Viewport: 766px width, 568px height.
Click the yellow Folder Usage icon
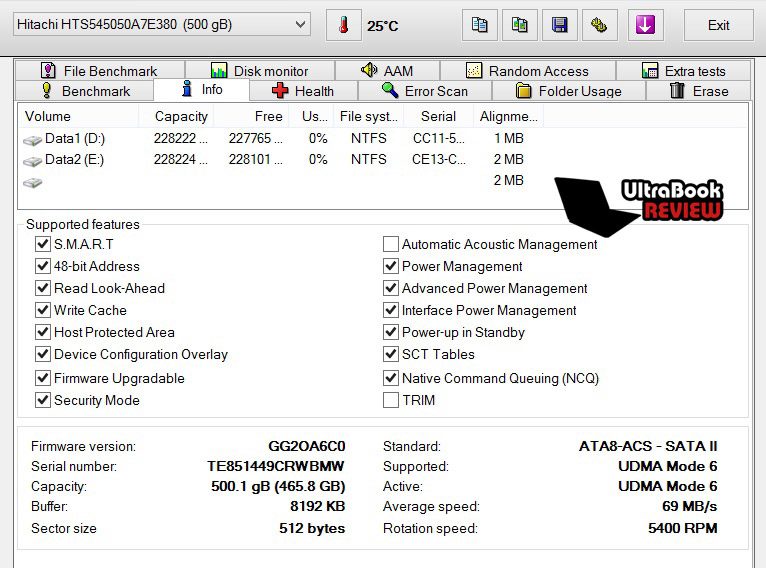pyautogui.click(x=524, y=91)
